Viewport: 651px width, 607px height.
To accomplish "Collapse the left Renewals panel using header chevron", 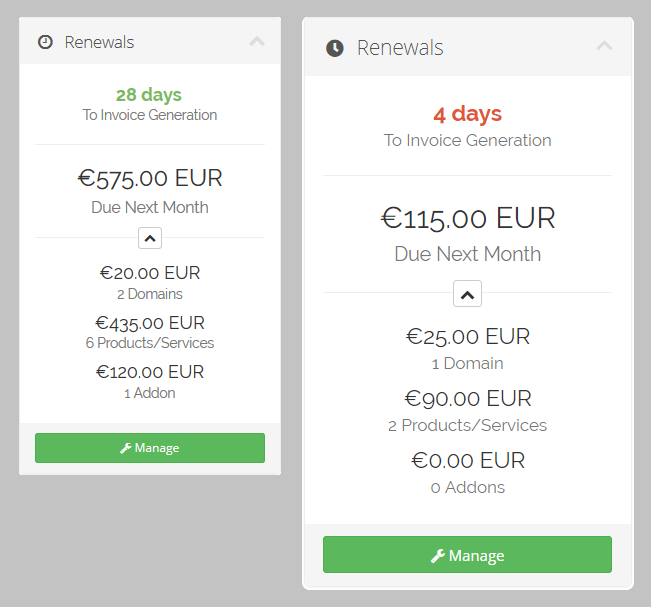I will [x=257, y=42].
